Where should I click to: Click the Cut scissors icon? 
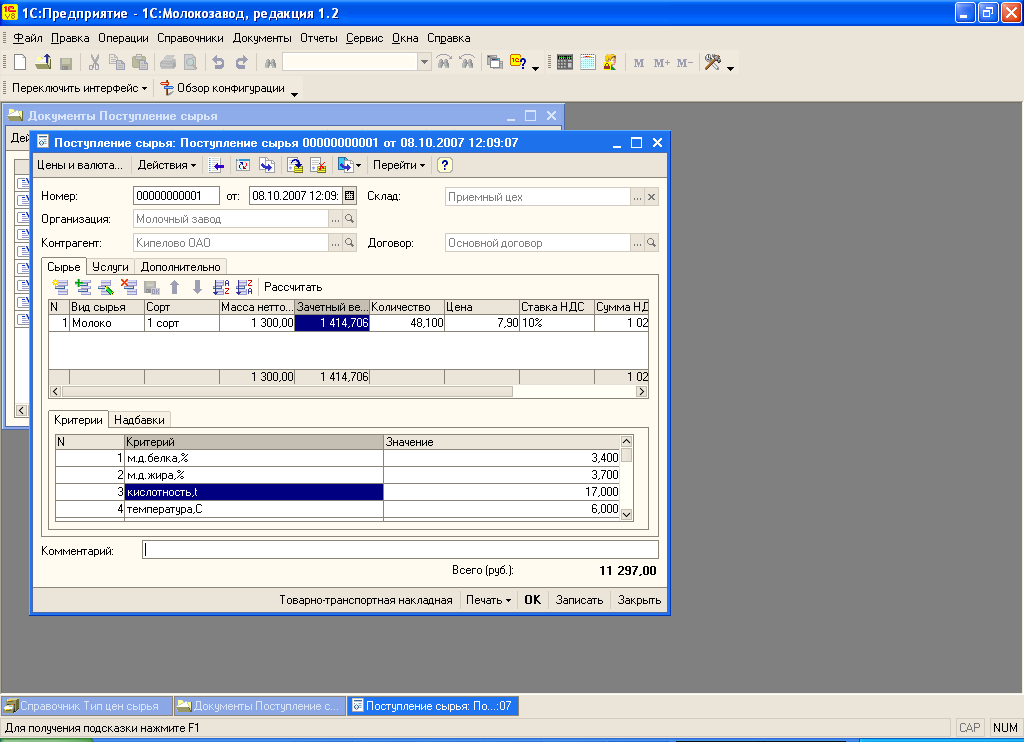tap(94, 62)
